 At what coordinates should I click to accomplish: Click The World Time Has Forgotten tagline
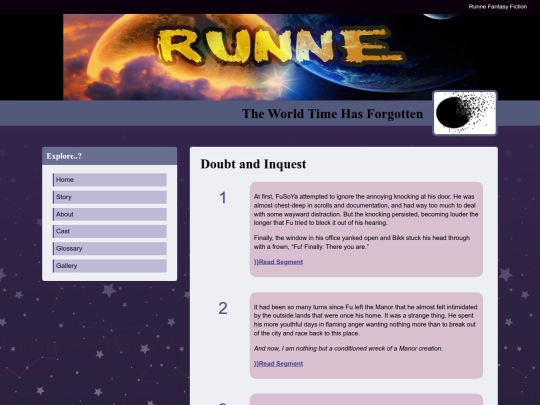click(x=332, y=114)
